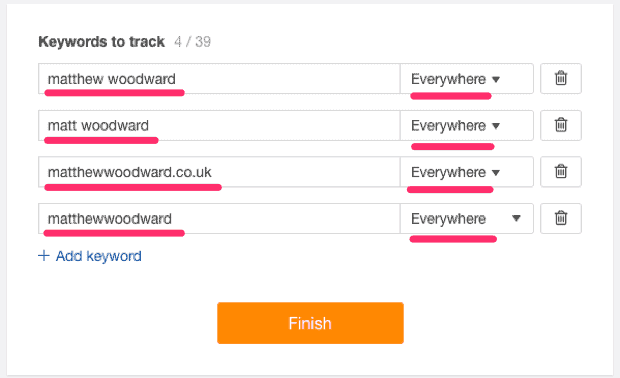
Task: Select the 'matthewwoodward' keyword text field
Action: coord(219,219)
